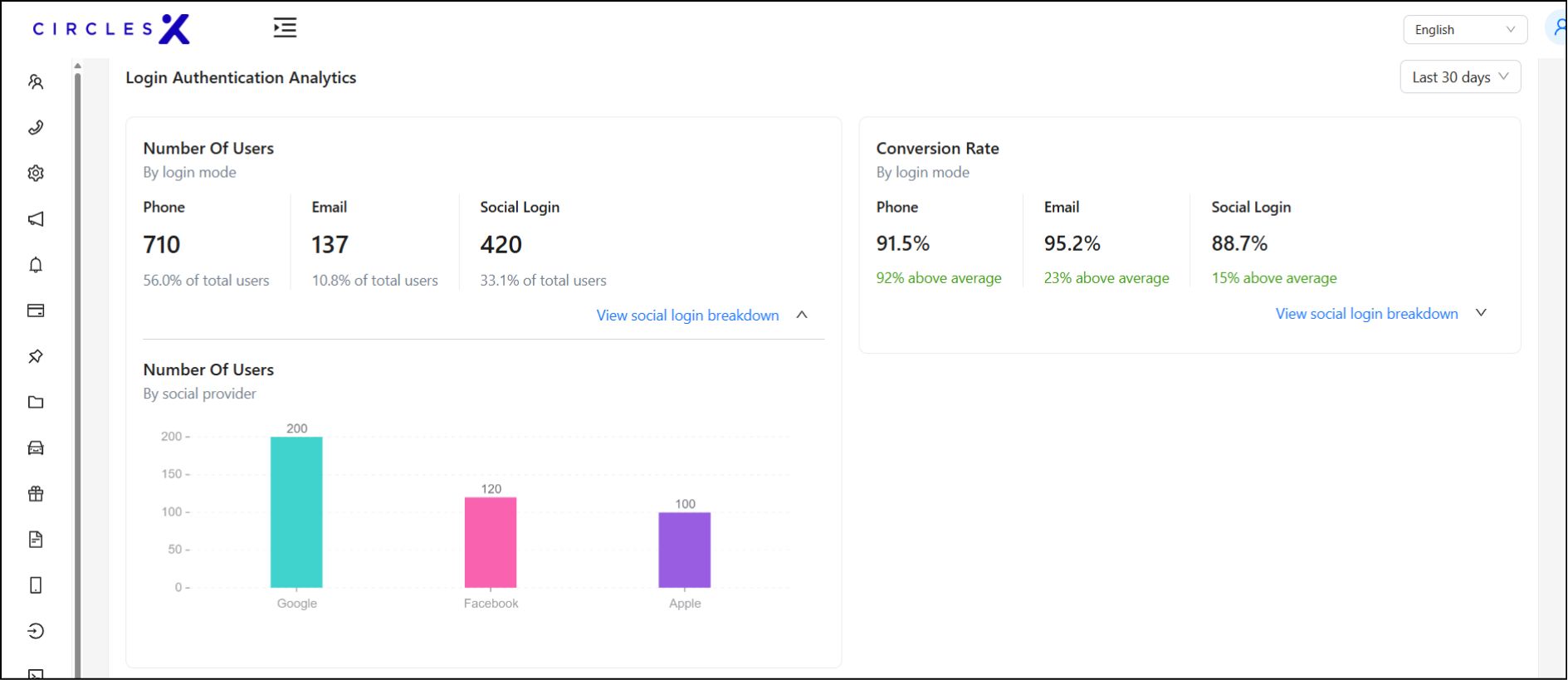Click the phone handset sidebar icon
The height and width of the screenshot is (680, 1568).
point(36,128)
